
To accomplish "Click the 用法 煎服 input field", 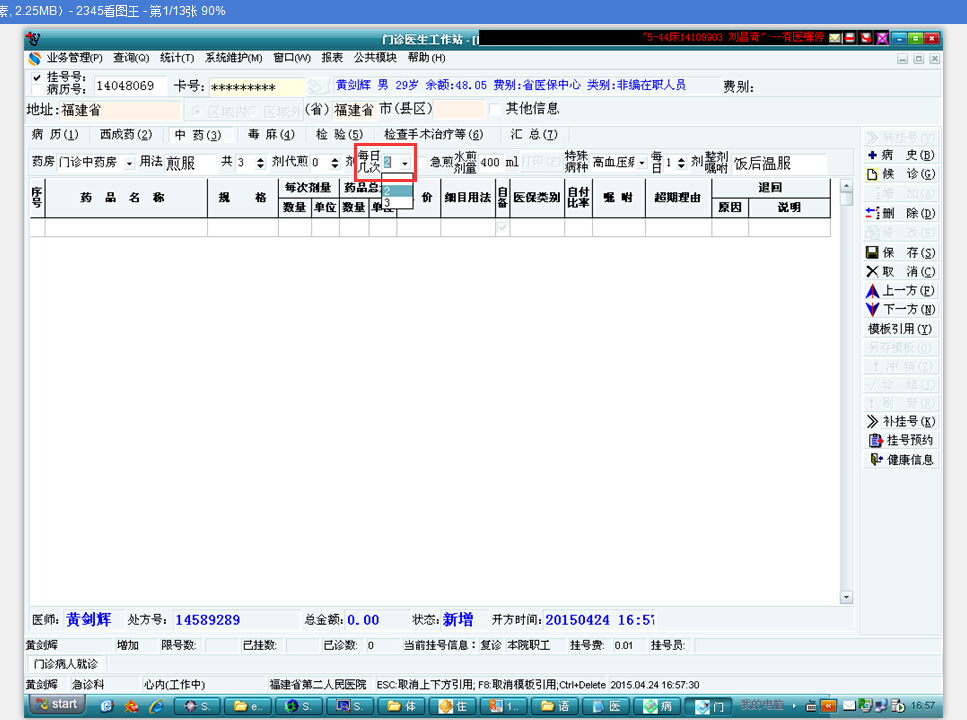I will (x=191, y=163).
